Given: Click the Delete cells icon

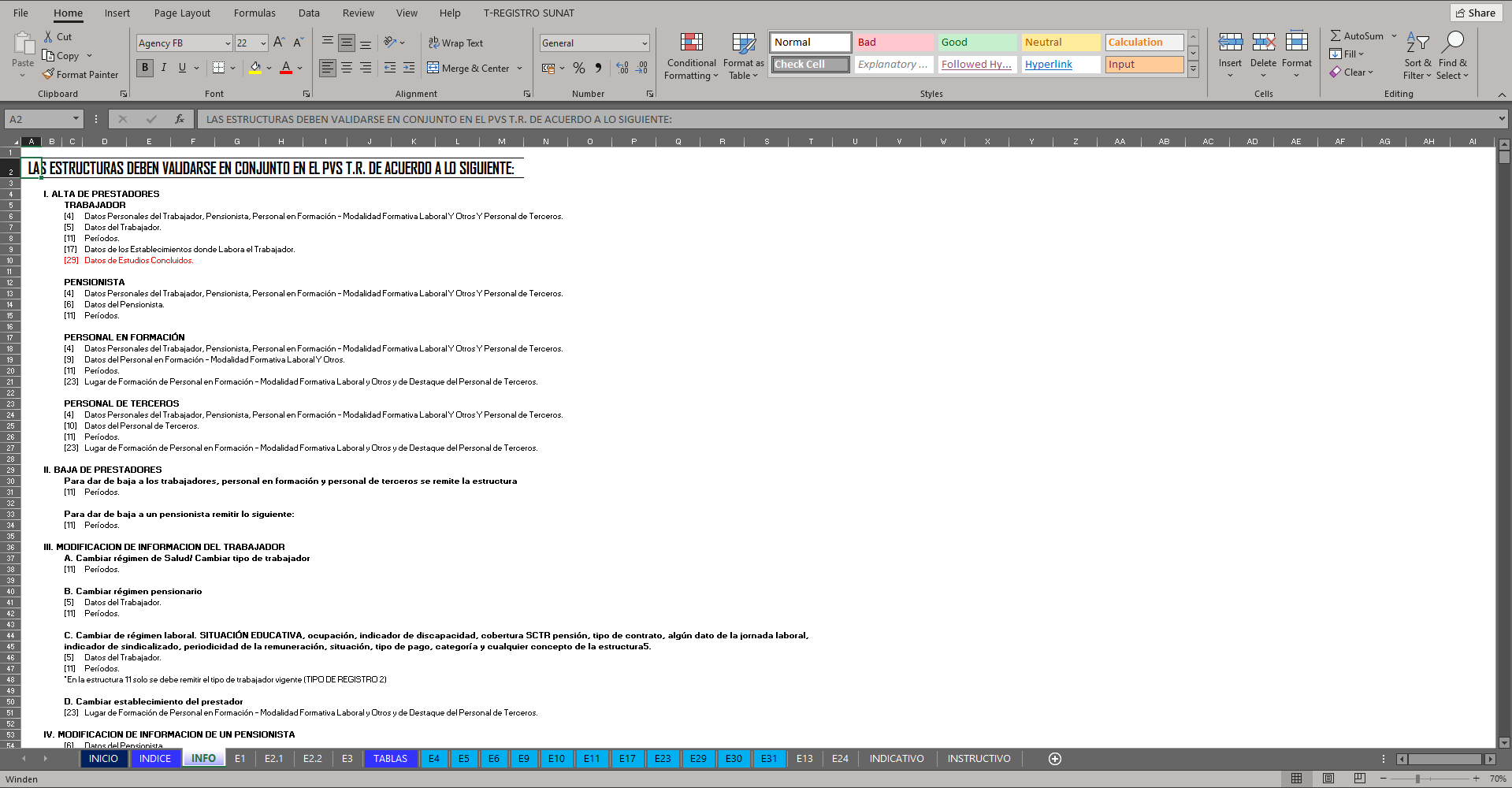Looking at the screenshot, I should coord(1263,43).
